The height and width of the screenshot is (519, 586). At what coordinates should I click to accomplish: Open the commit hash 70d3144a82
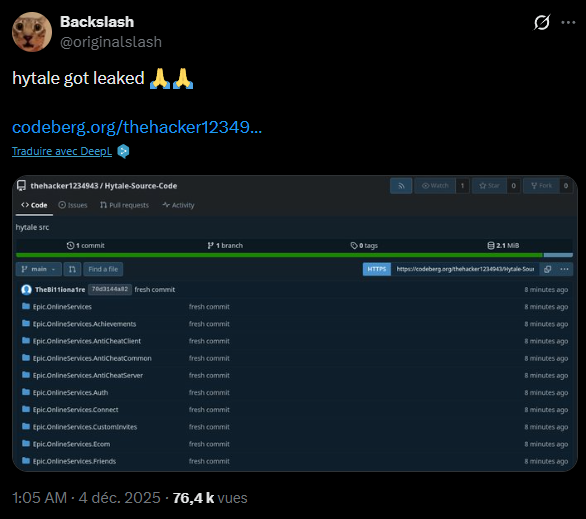tap(110, 289)
